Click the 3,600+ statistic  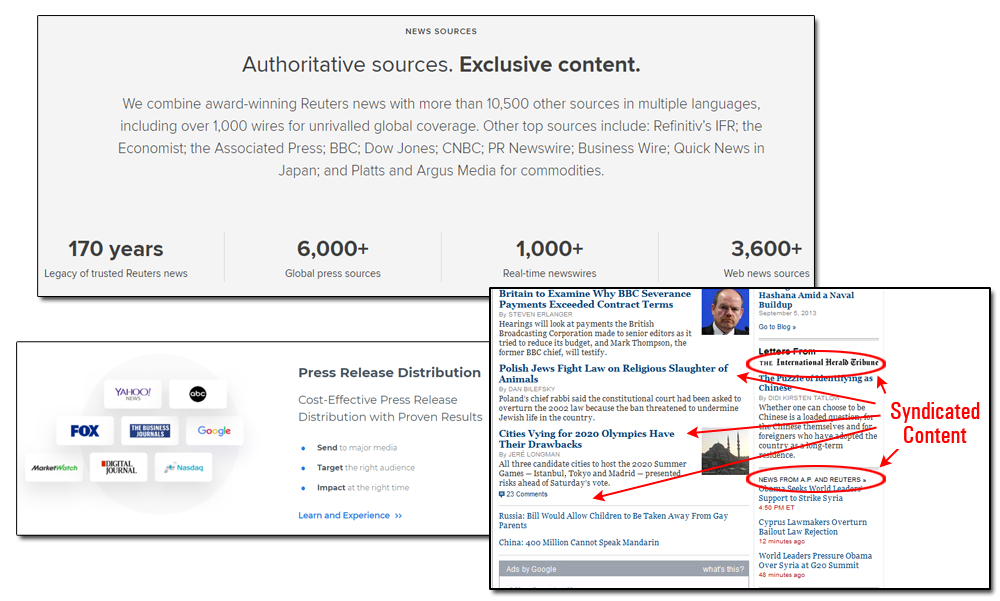tap(767, 249)
